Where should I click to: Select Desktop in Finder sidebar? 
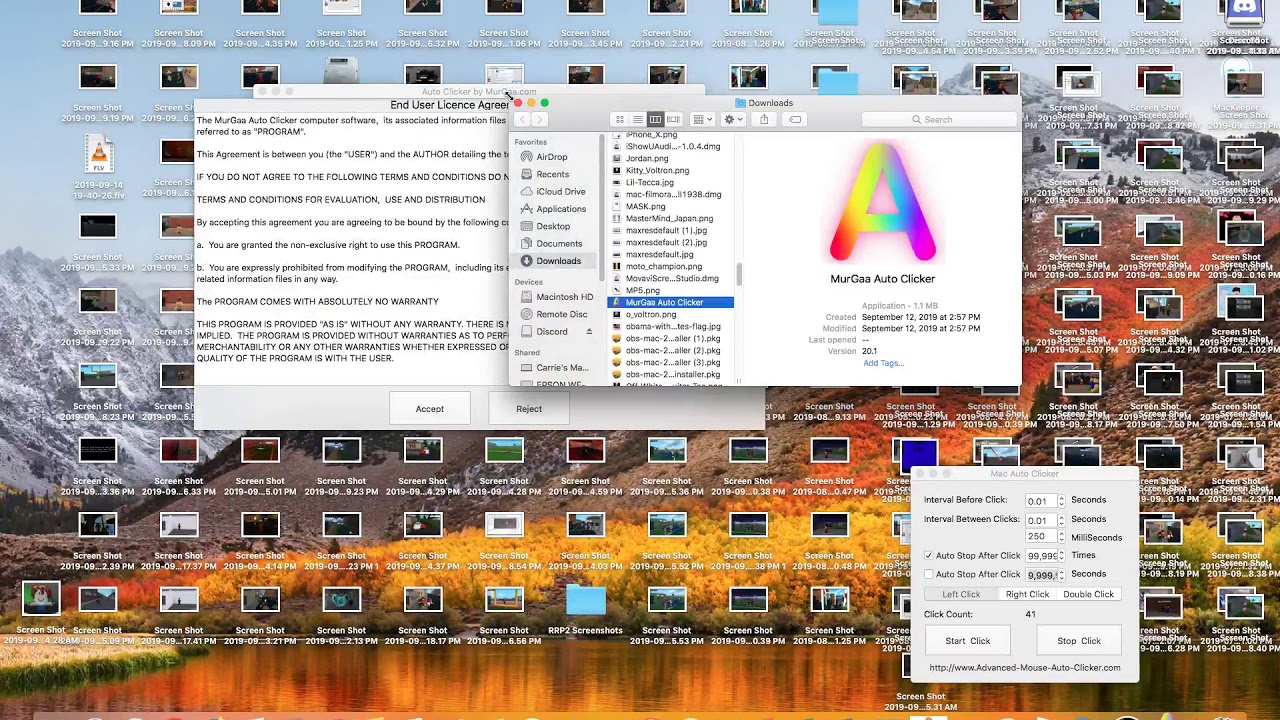tap(553, 226)
